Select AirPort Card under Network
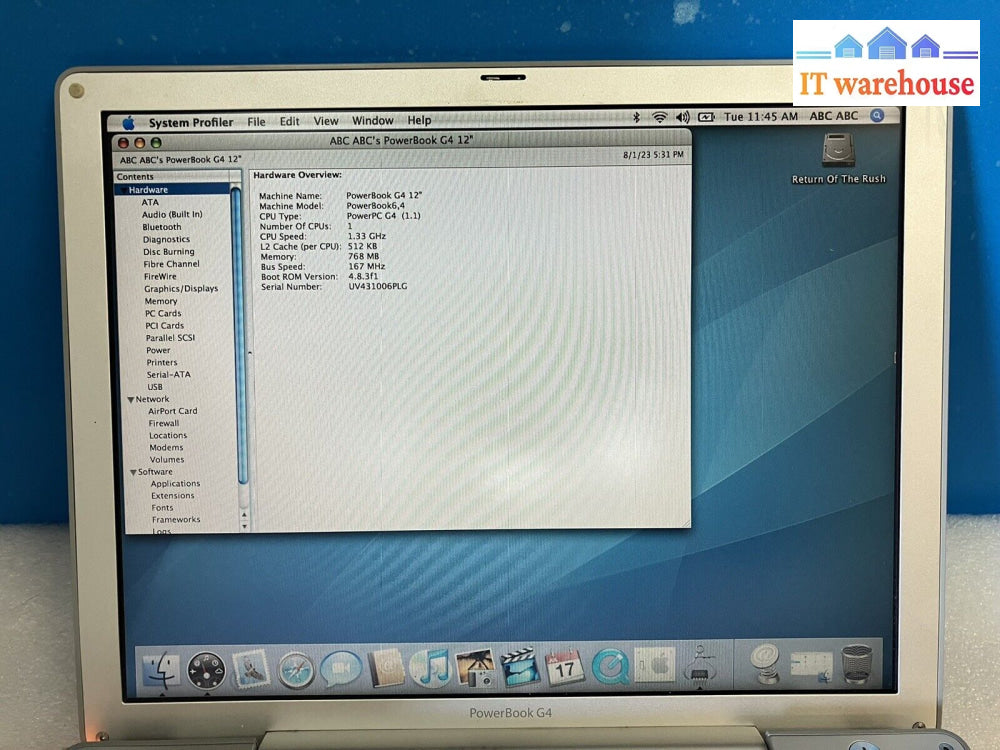1000x750 pixels. tap(173, 411)
